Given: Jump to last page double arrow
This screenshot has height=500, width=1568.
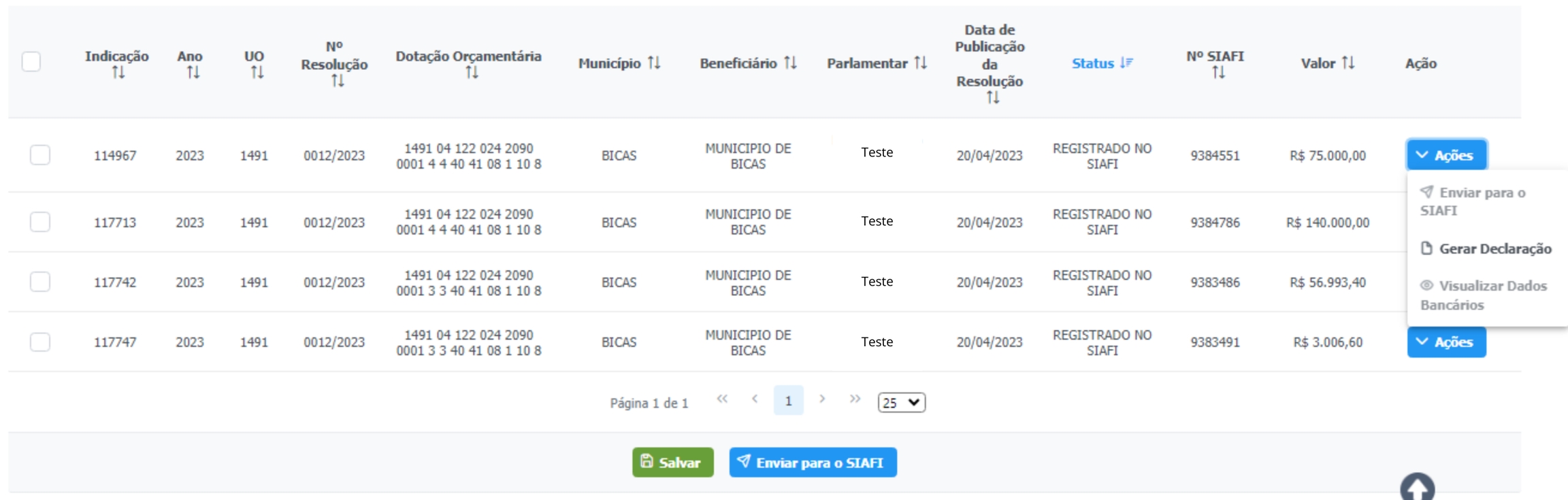Looking at the screenshot, I should [x=855, y=399].
